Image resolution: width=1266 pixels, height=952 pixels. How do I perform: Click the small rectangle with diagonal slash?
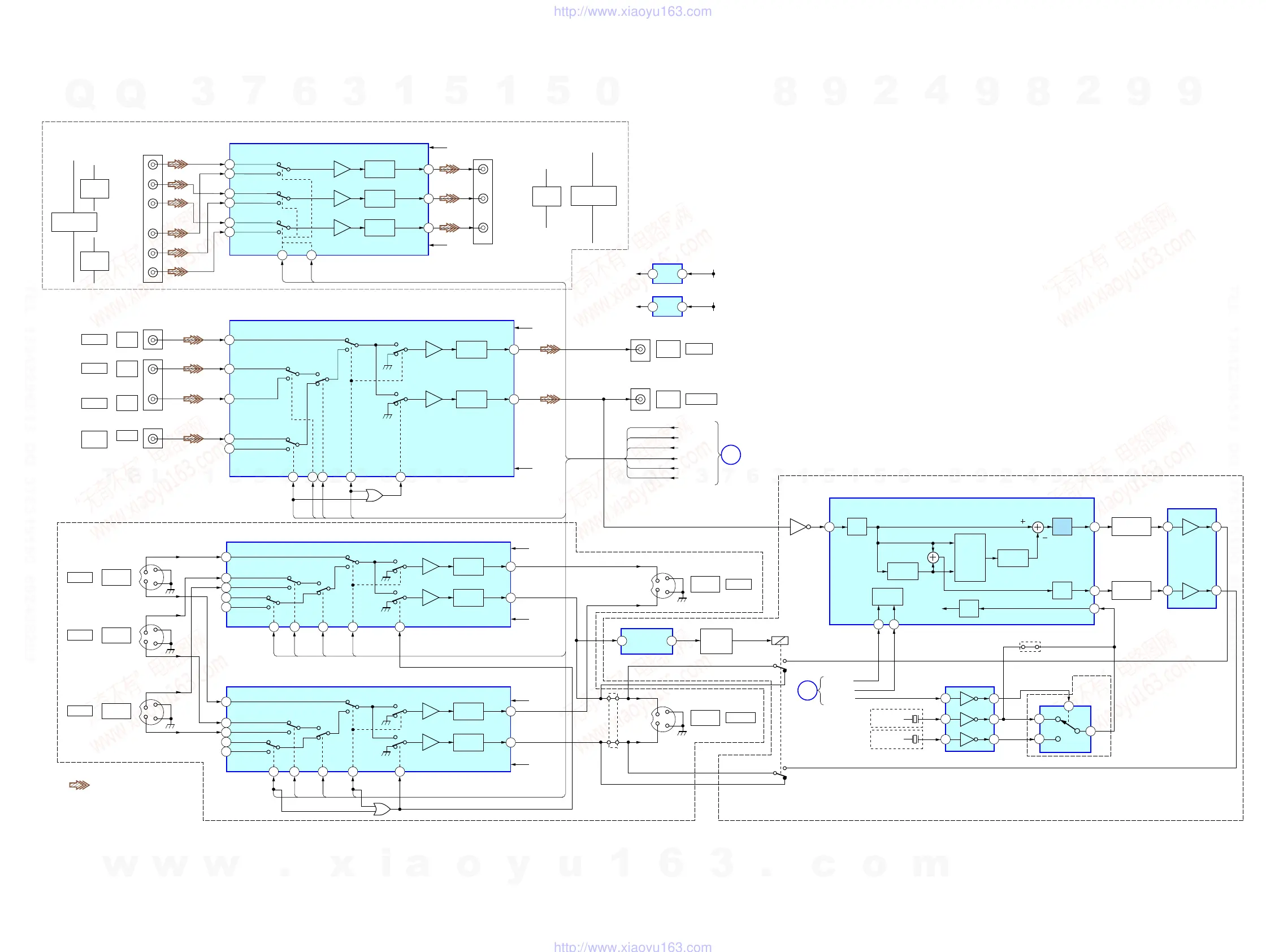point(779,641)
